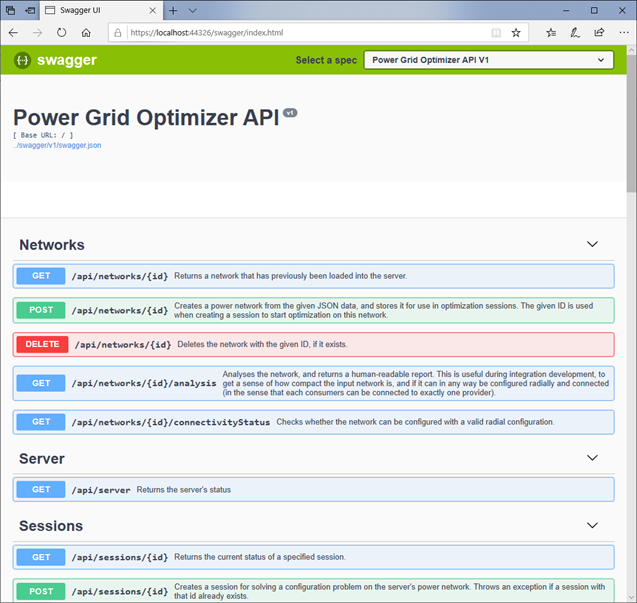The height and width of the screenshot is (603, 637).
Task: Click the Base URL text line
Action: click(43, 135)
